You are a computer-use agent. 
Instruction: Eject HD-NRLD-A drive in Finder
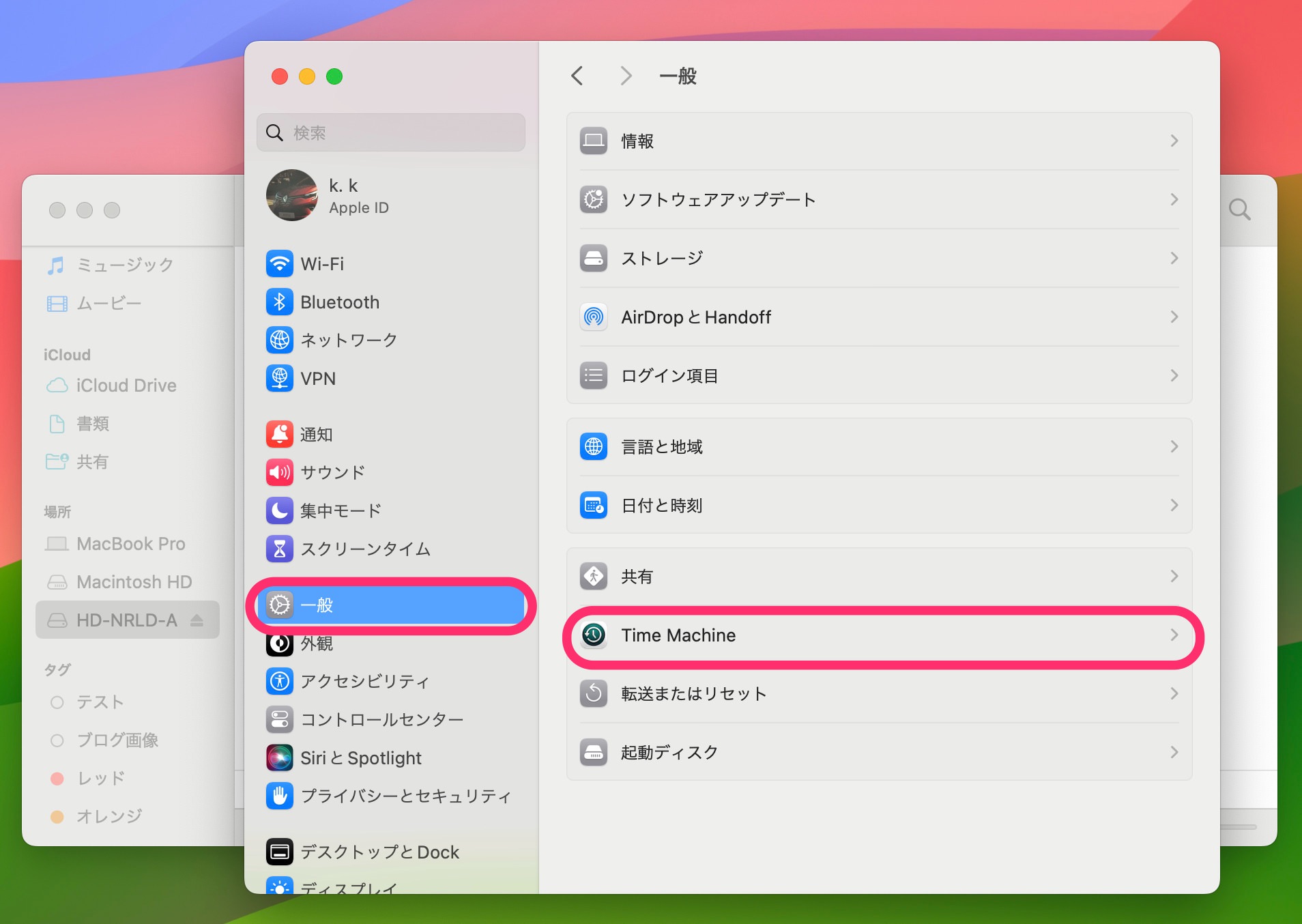tap(197, 620)
